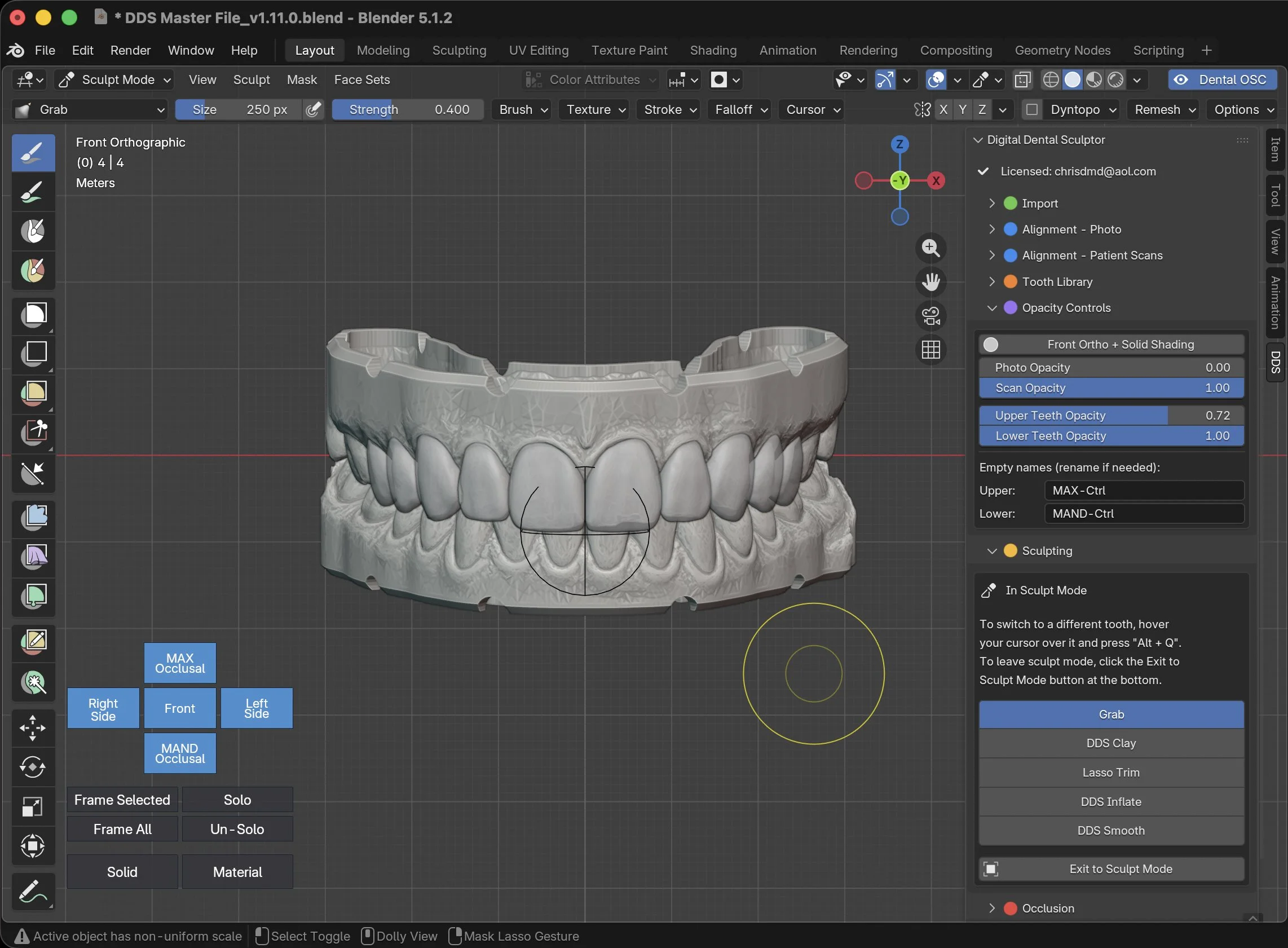1288x948 pixels.
Task: Open the Stroke dropdown
Action: click(669, 109)
